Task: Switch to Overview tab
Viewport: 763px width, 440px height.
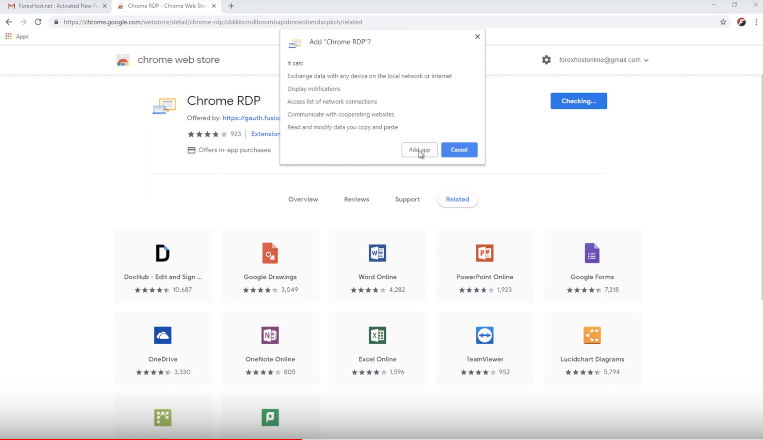Action: tap(303, 199)
